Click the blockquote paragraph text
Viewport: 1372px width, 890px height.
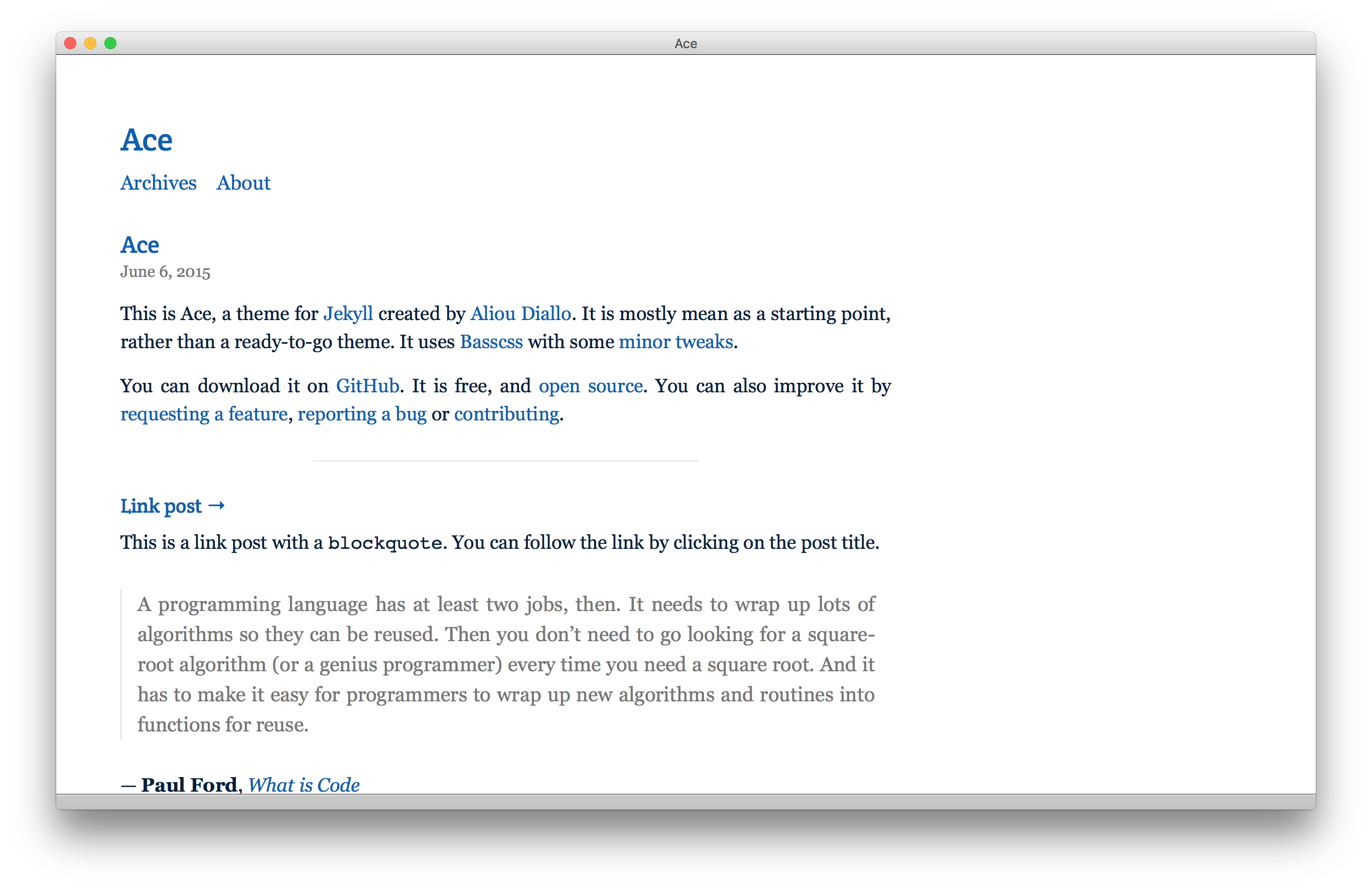click(x=505, y=664)
